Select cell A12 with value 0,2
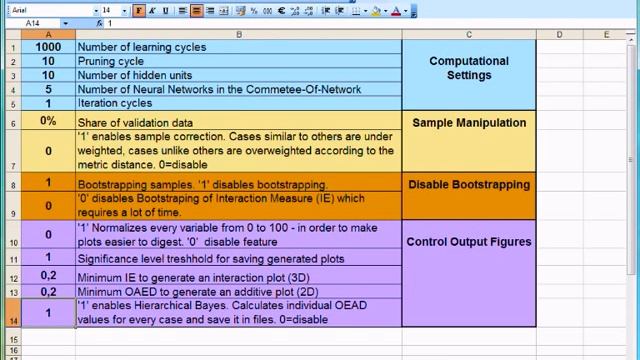Viewport: 640px width, 360px height. (48, 276)
